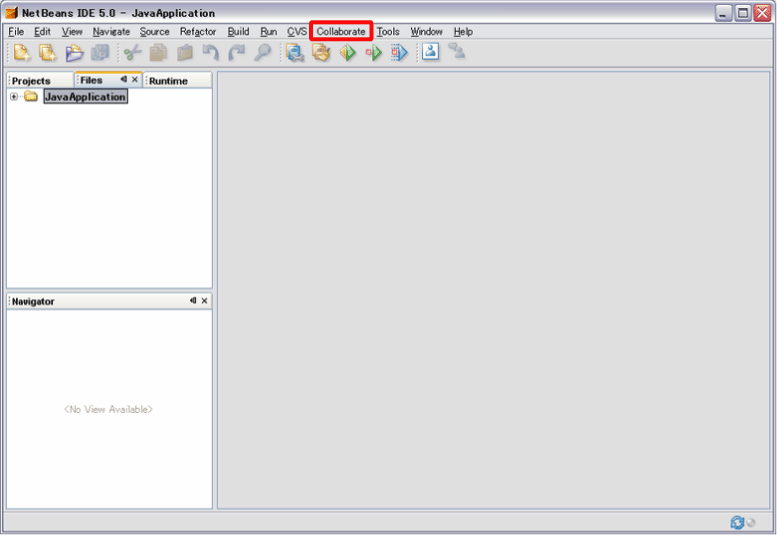Open the Run menu

(269, 32)
